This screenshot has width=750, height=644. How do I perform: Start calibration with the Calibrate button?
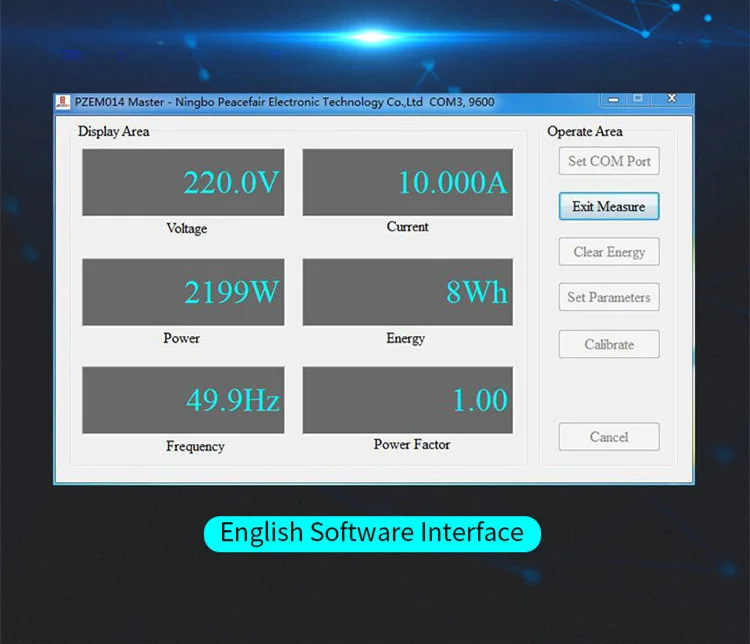(x=609, y=344)
